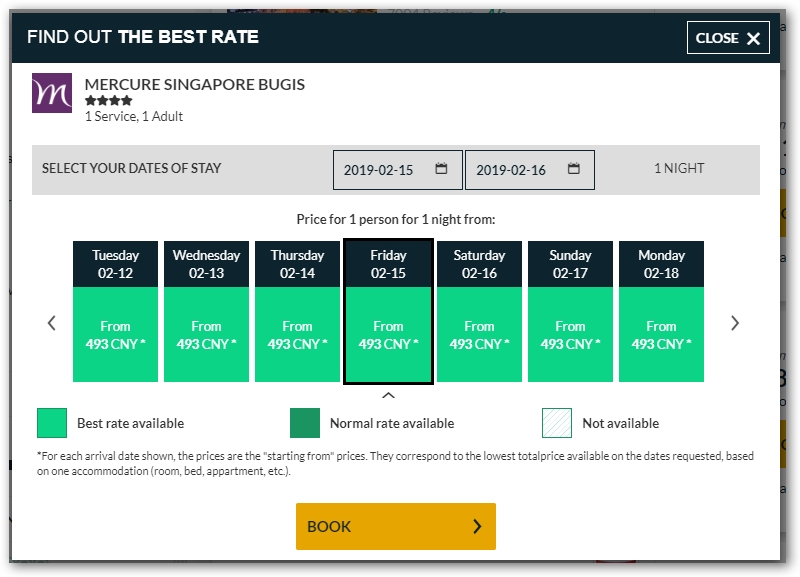Viewport: 800px width, 577px height.
Task: Open check-out date calendar icon
Action: [x=573, y=168]
